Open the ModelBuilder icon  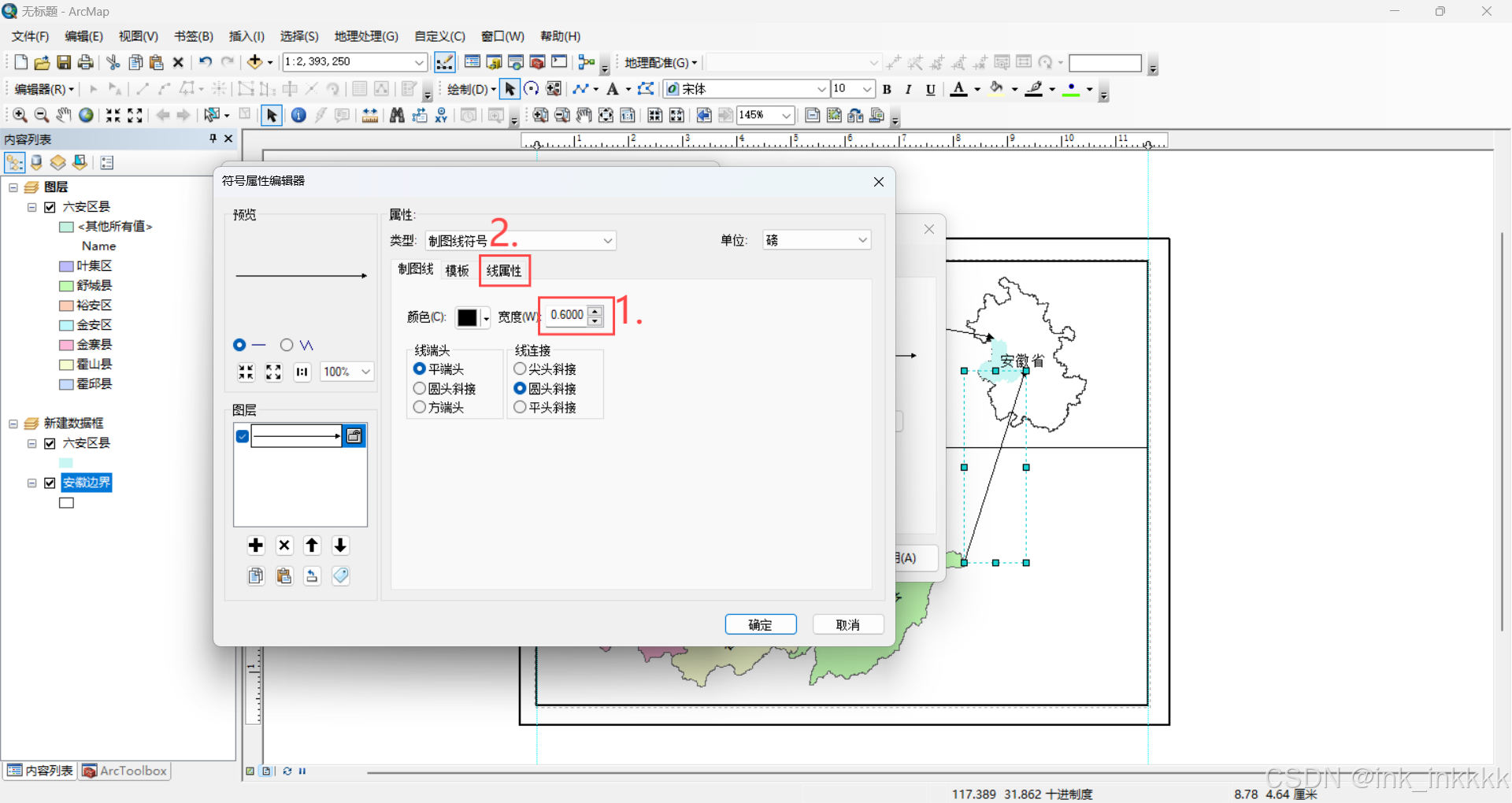point(586,62)
